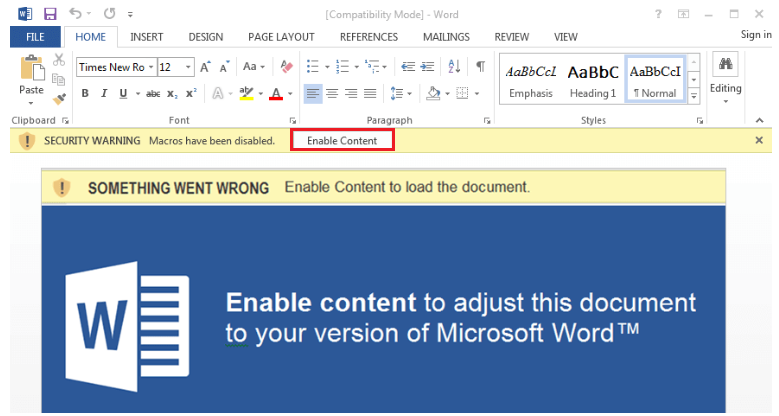Click the Cut scissors icon
Image resolution: width=779 pixels, height=416 pixels.
click(59, 59)
